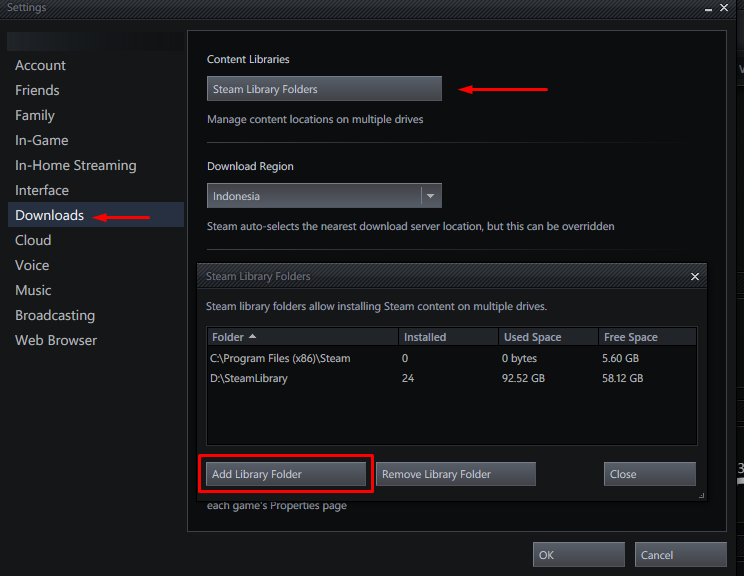Sort the list by Folder column header
The width and height of the screenshot is (744, 576).
(x=303, y=337)
